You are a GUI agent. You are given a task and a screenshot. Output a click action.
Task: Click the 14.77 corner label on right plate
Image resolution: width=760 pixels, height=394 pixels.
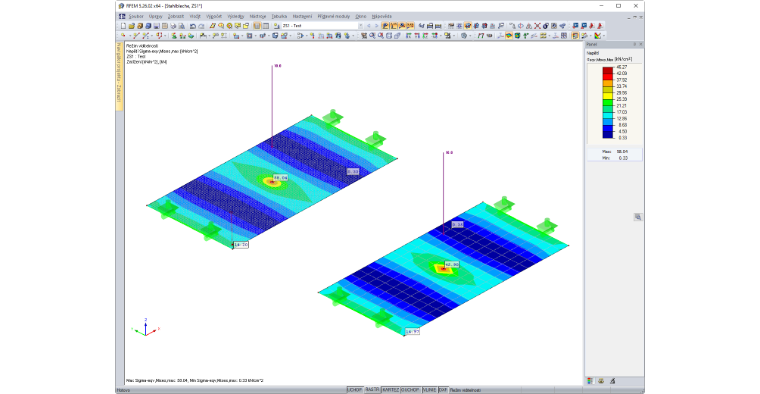click(x=412, y=331)
